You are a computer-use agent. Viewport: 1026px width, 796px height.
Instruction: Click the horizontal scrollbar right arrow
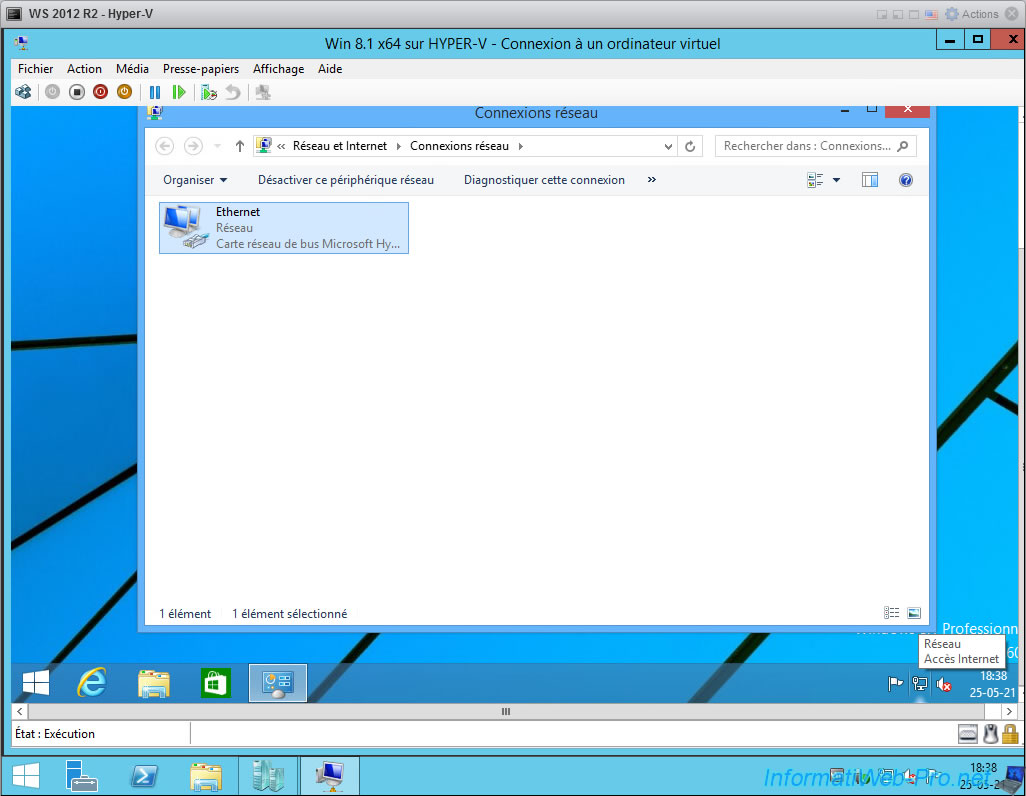coord(1009,712)
